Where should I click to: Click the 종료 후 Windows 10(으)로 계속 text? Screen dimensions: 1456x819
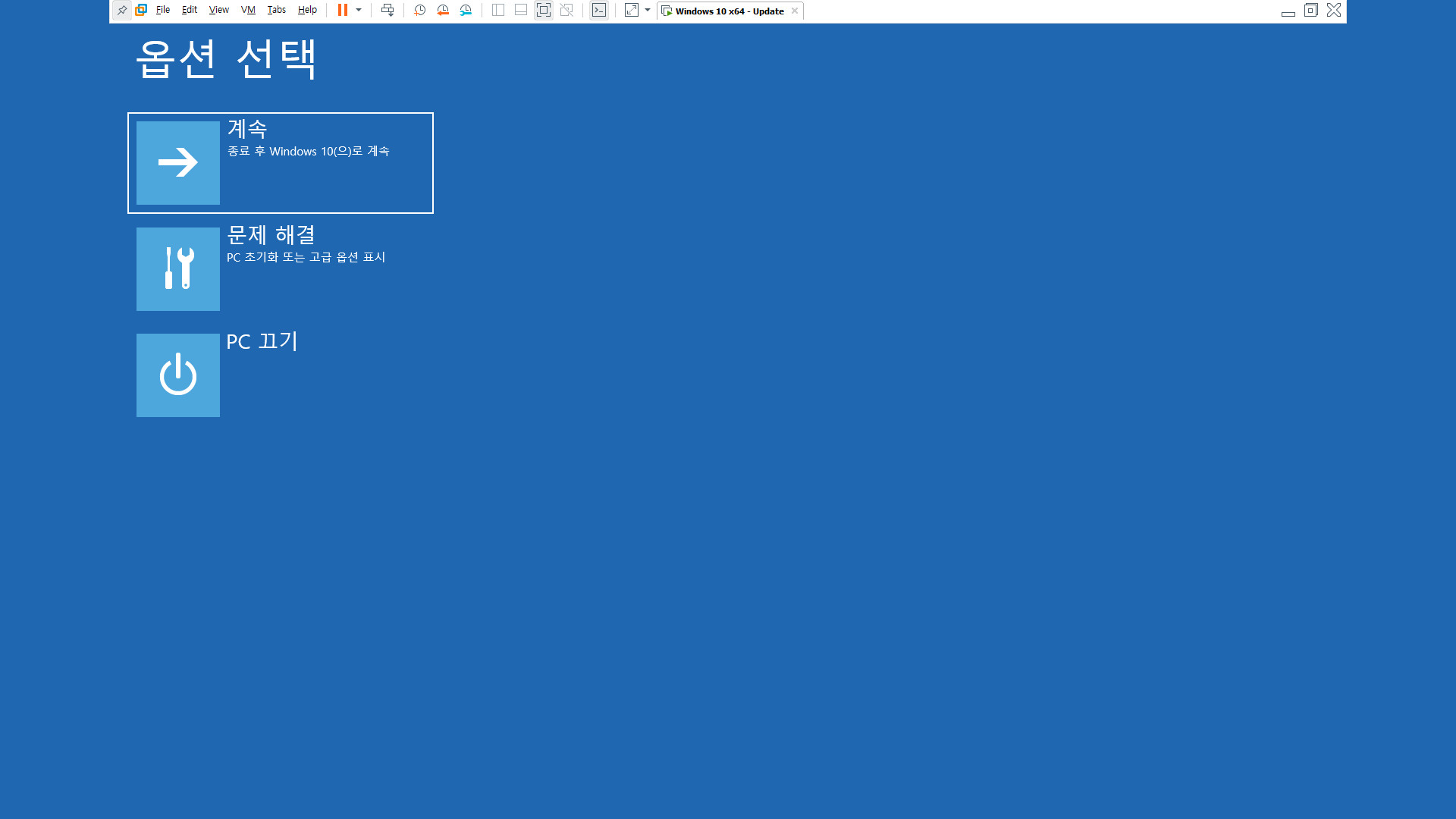(x=309, y=152)
